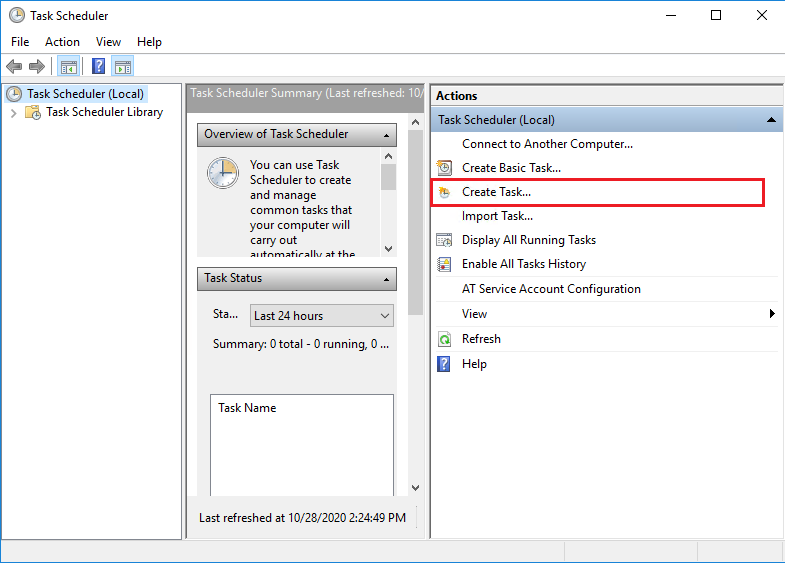Image resolution: width=785 pixels, height=563 pixels.
Task: Click the Last refreshed at 10/28/2020 text
Action: click(302, 518)
